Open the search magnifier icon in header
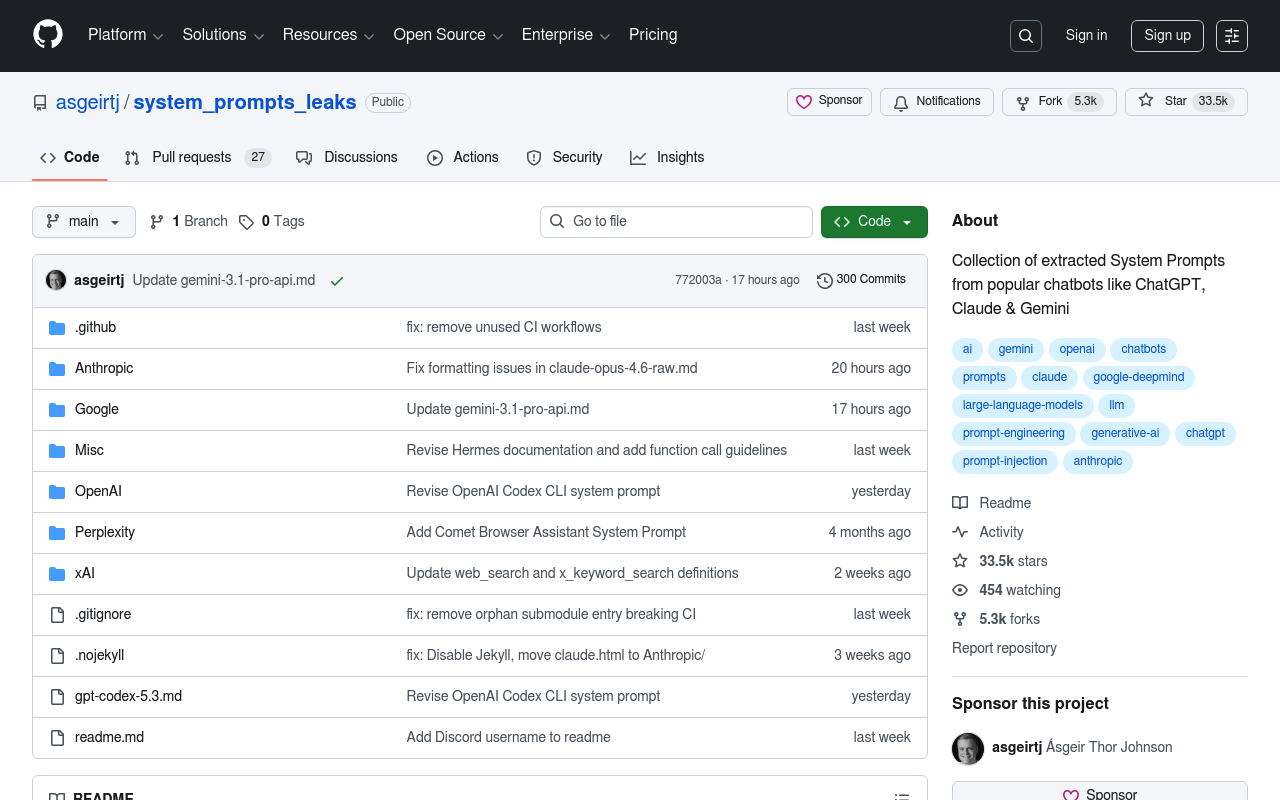The width and height of the screenshot is (1280, 800). (1026, 36)
